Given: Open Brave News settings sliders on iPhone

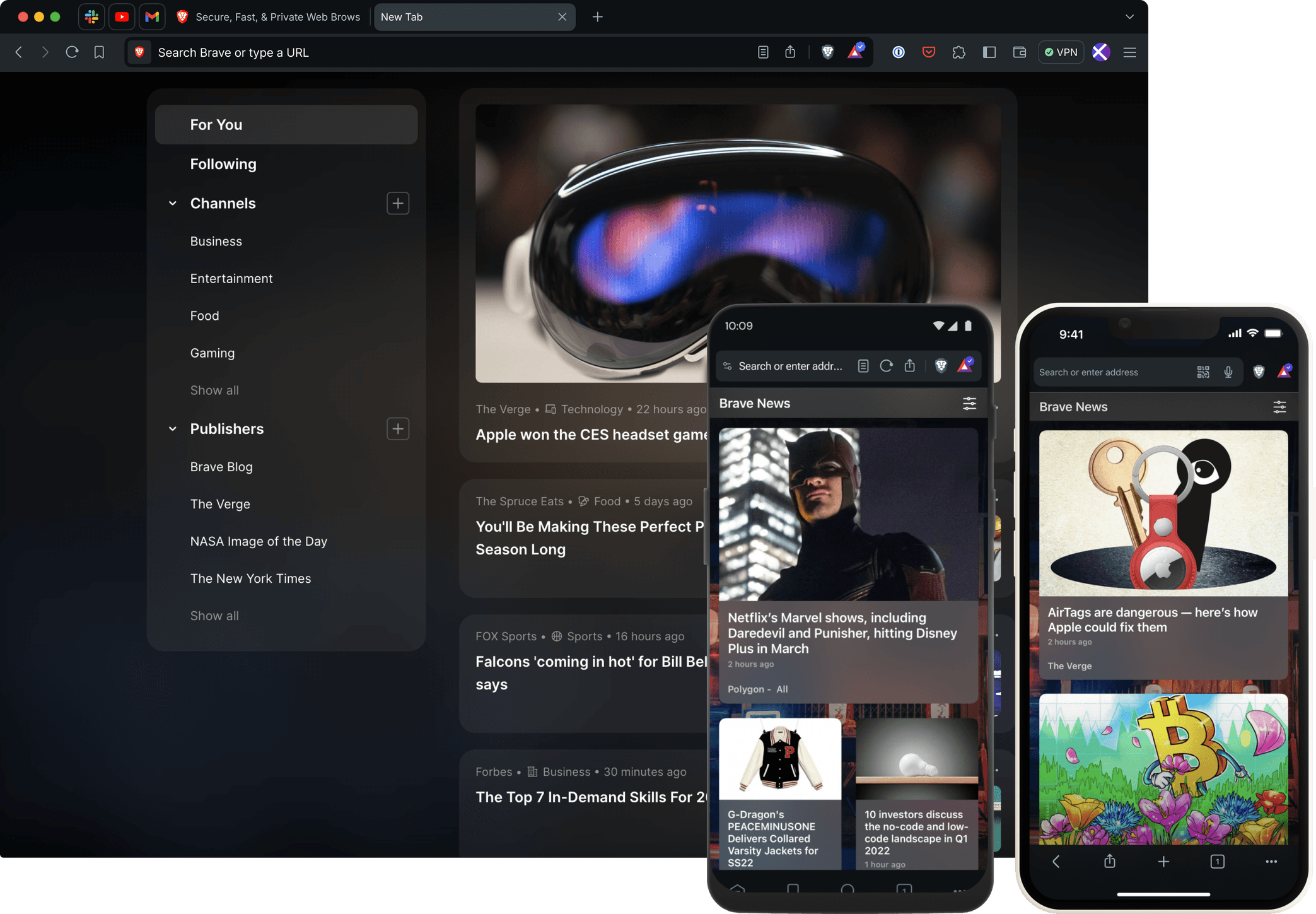Looking at the screenshot, I should (1279, 407).
